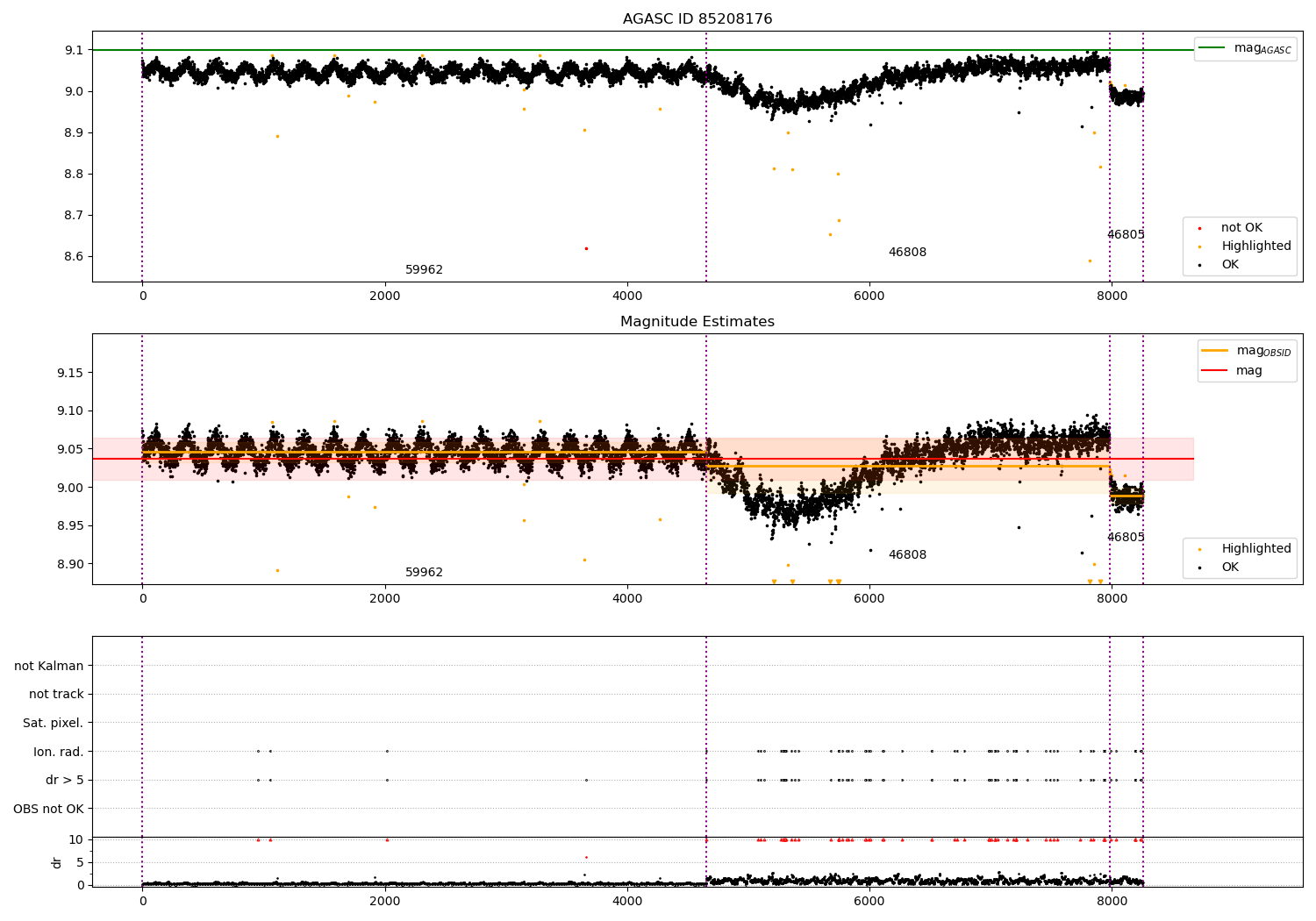This screenshot has height=921, width=1316.
Task: Select the "OBS not OK" row label
Action: coord(49,809)
